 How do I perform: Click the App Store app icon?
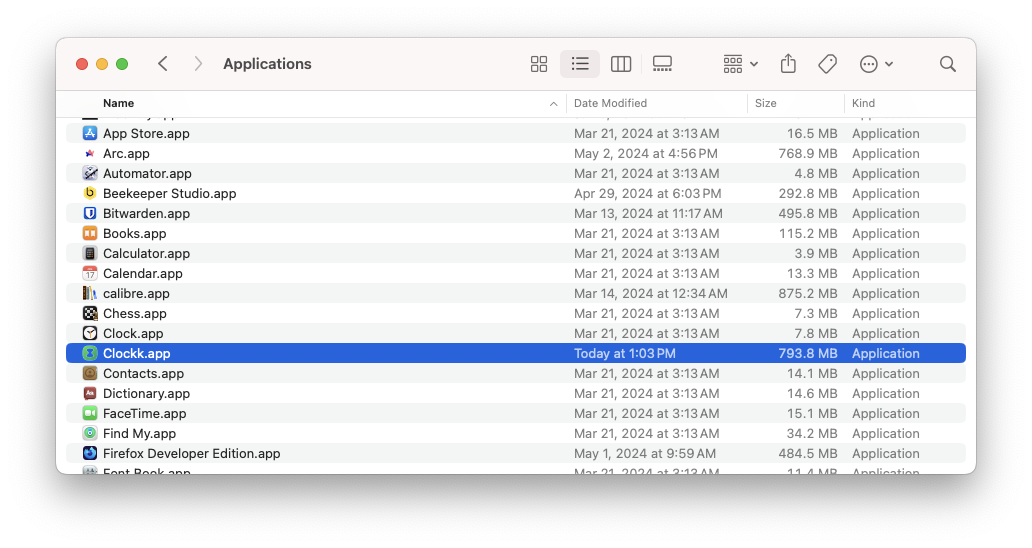90,134
